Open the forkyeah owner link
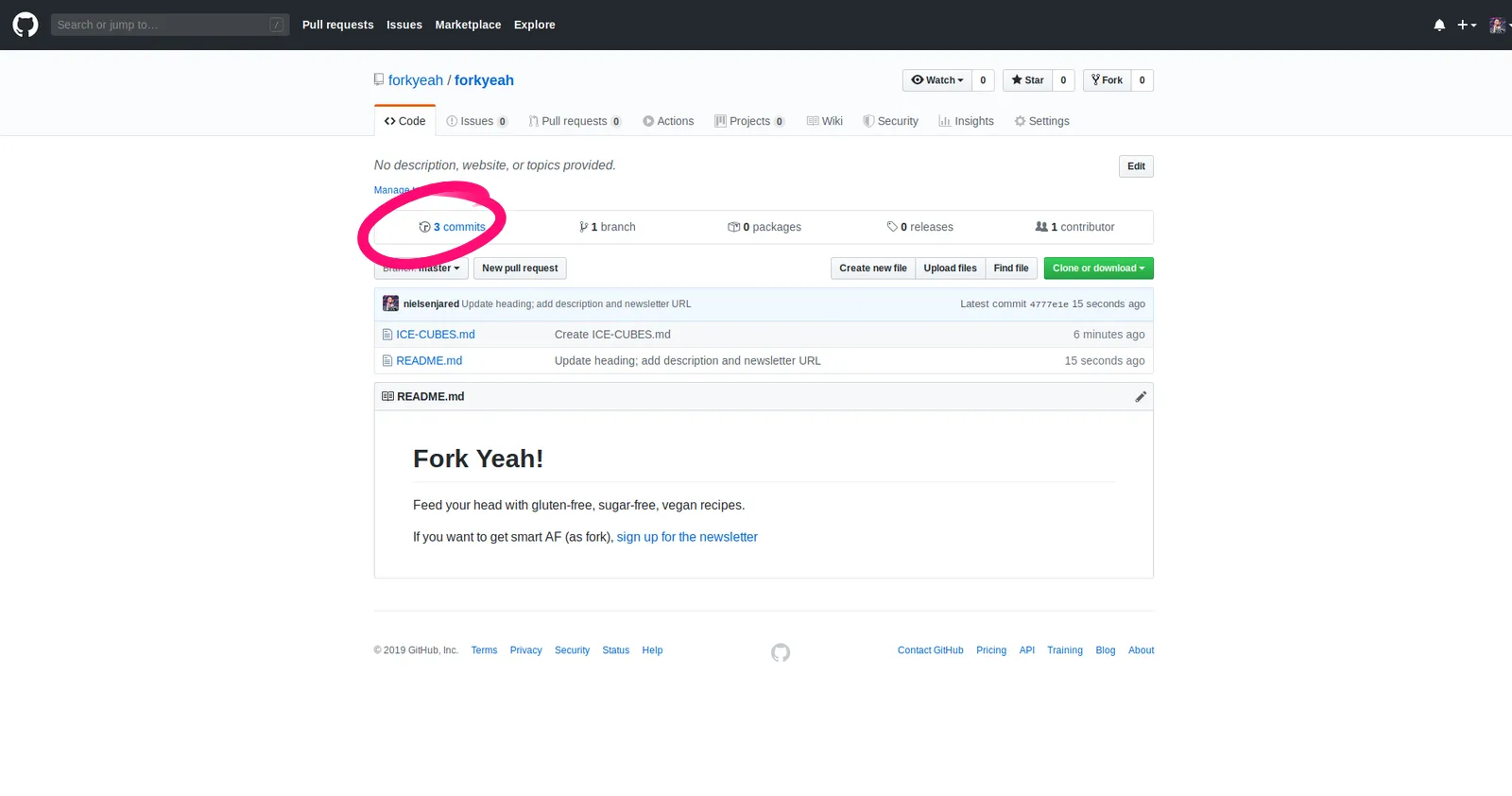1512x796 pixels. coord(416,80)
